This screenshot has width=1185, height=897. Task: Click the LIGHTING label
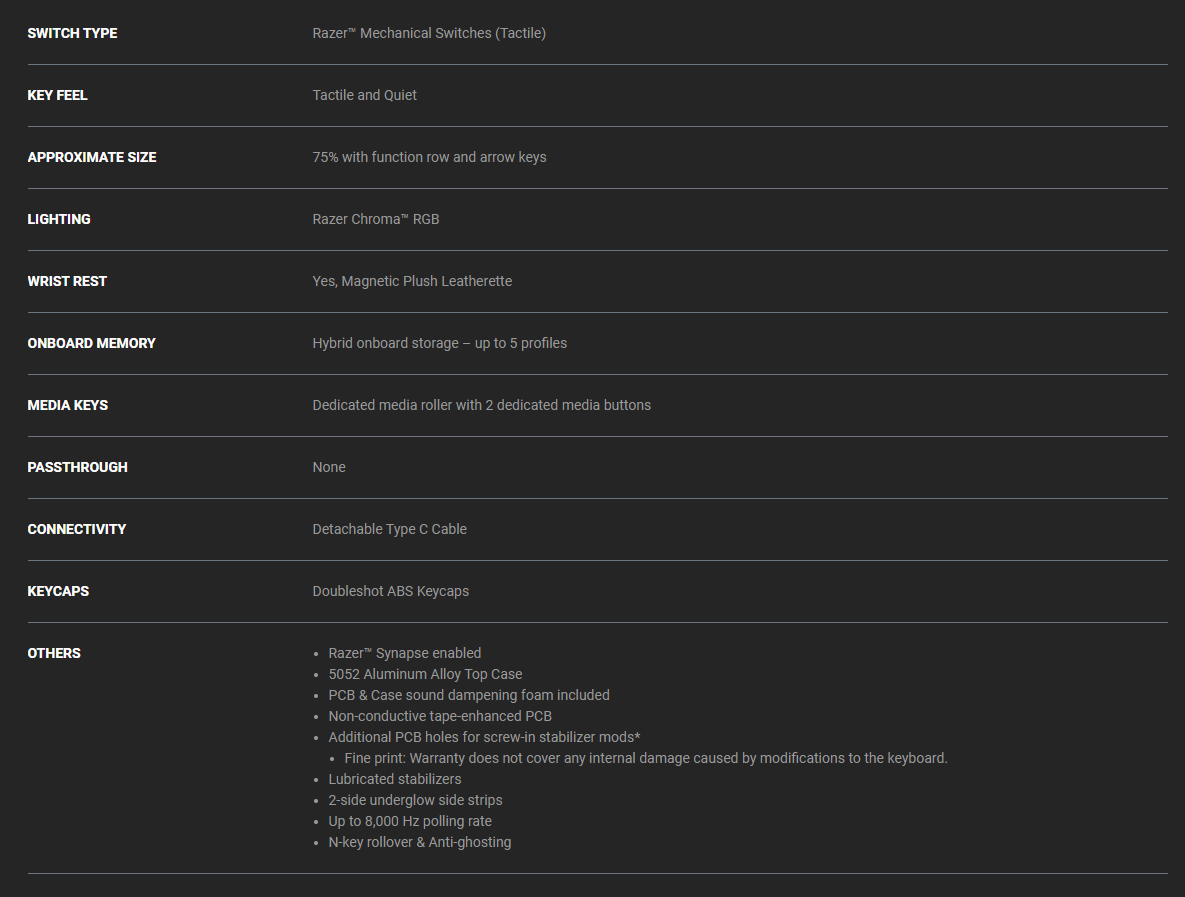pyautogui.click(x=59, y=219)
